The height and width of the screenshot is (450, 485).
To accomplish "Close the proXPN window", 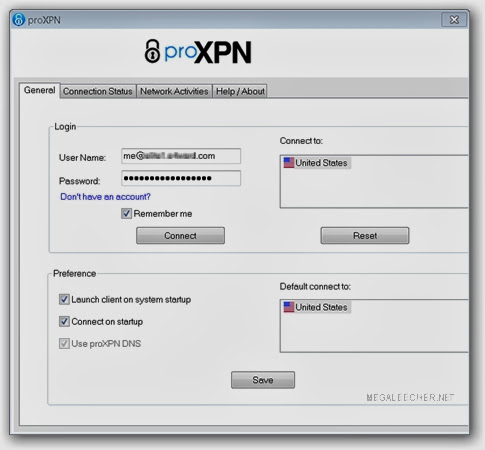I will pyautogui.click(x=454, y=20).
